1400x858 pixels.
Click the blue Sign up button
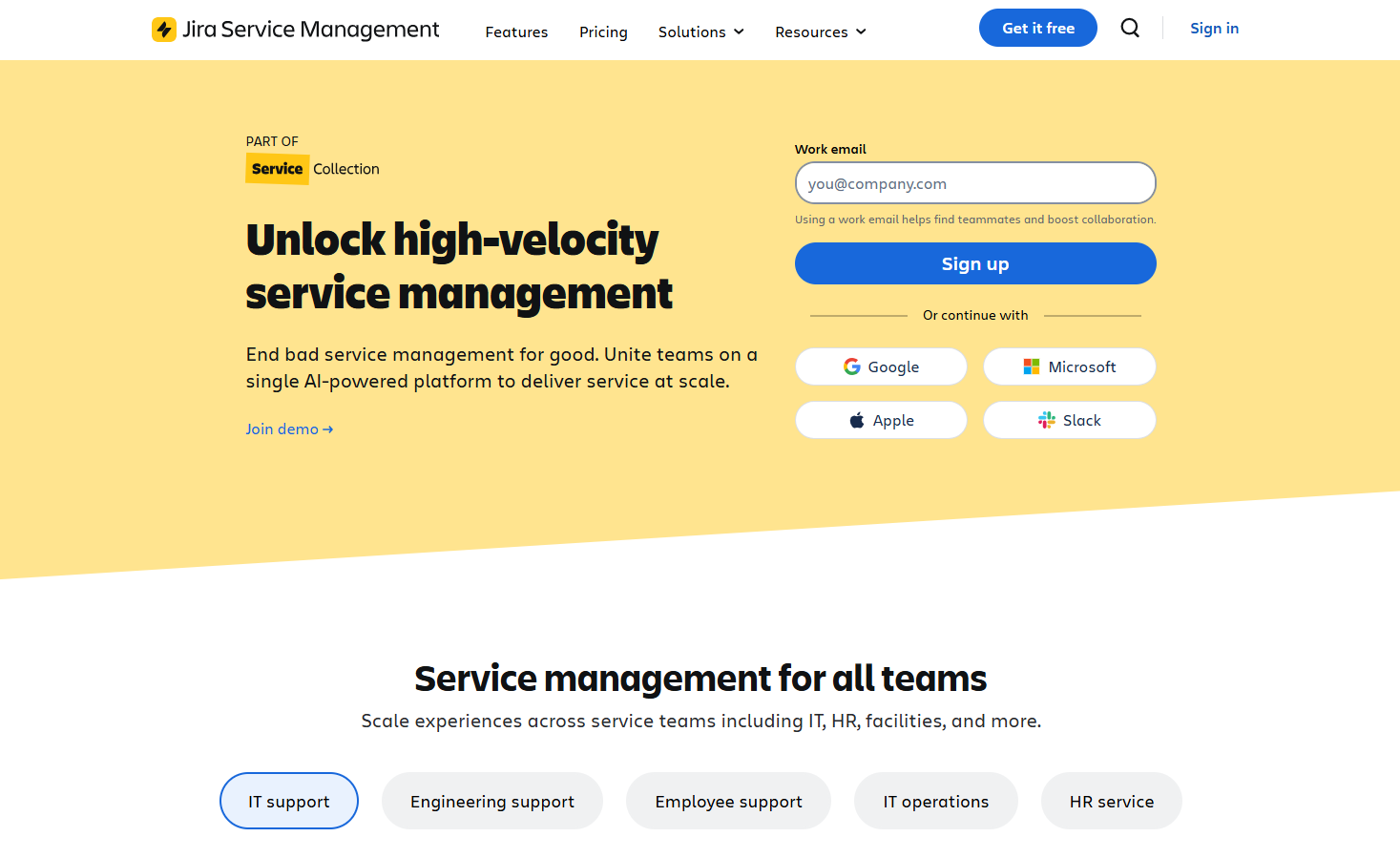tap(975, 263)
